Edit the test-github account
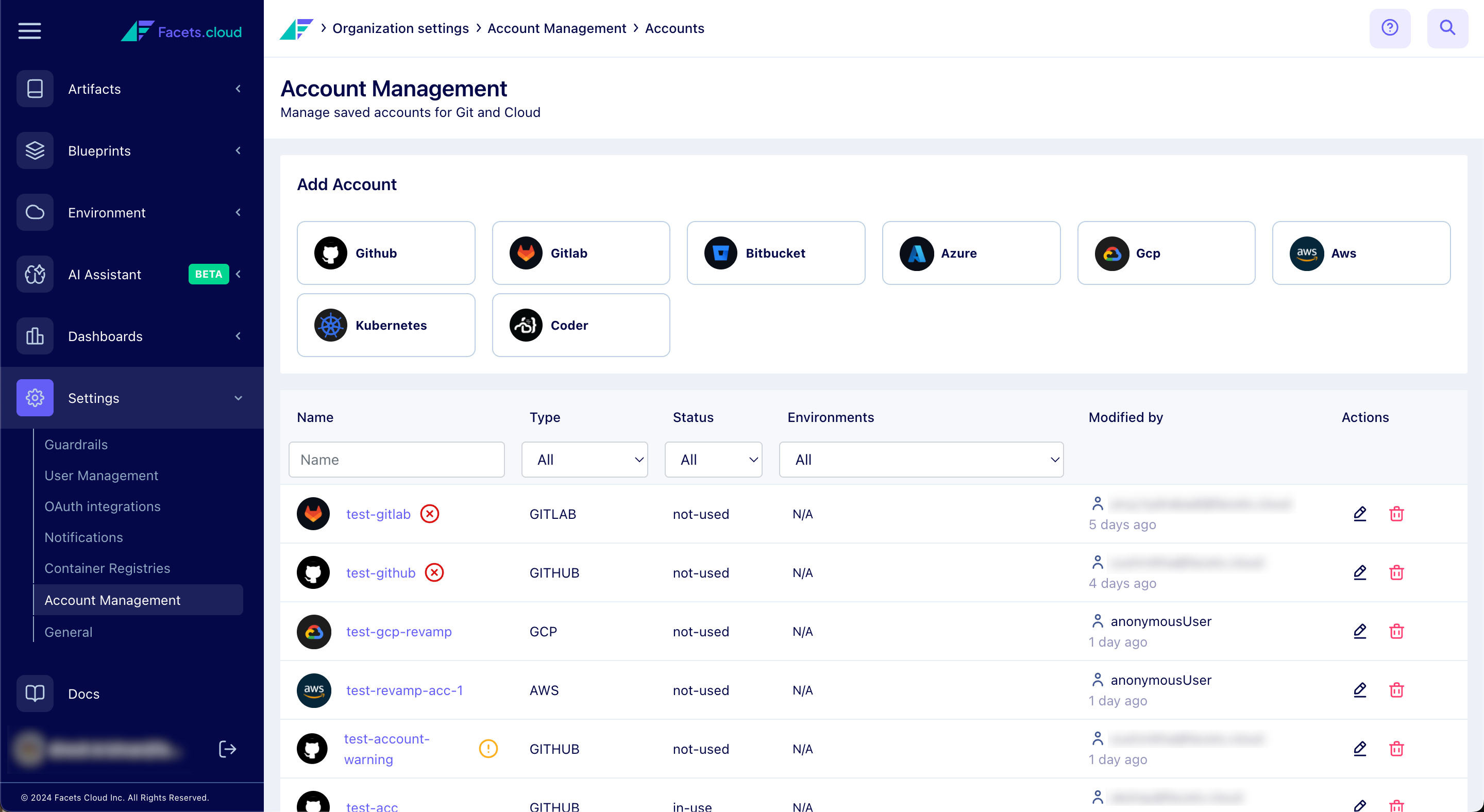The height and width of the screenshot is (812, 1484). [x=1360, y=572]
